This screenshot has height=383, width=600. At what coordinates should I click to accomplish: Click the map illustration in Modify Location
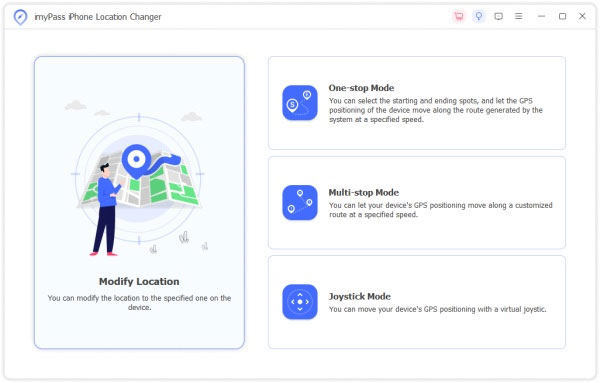tap(139, 178)
